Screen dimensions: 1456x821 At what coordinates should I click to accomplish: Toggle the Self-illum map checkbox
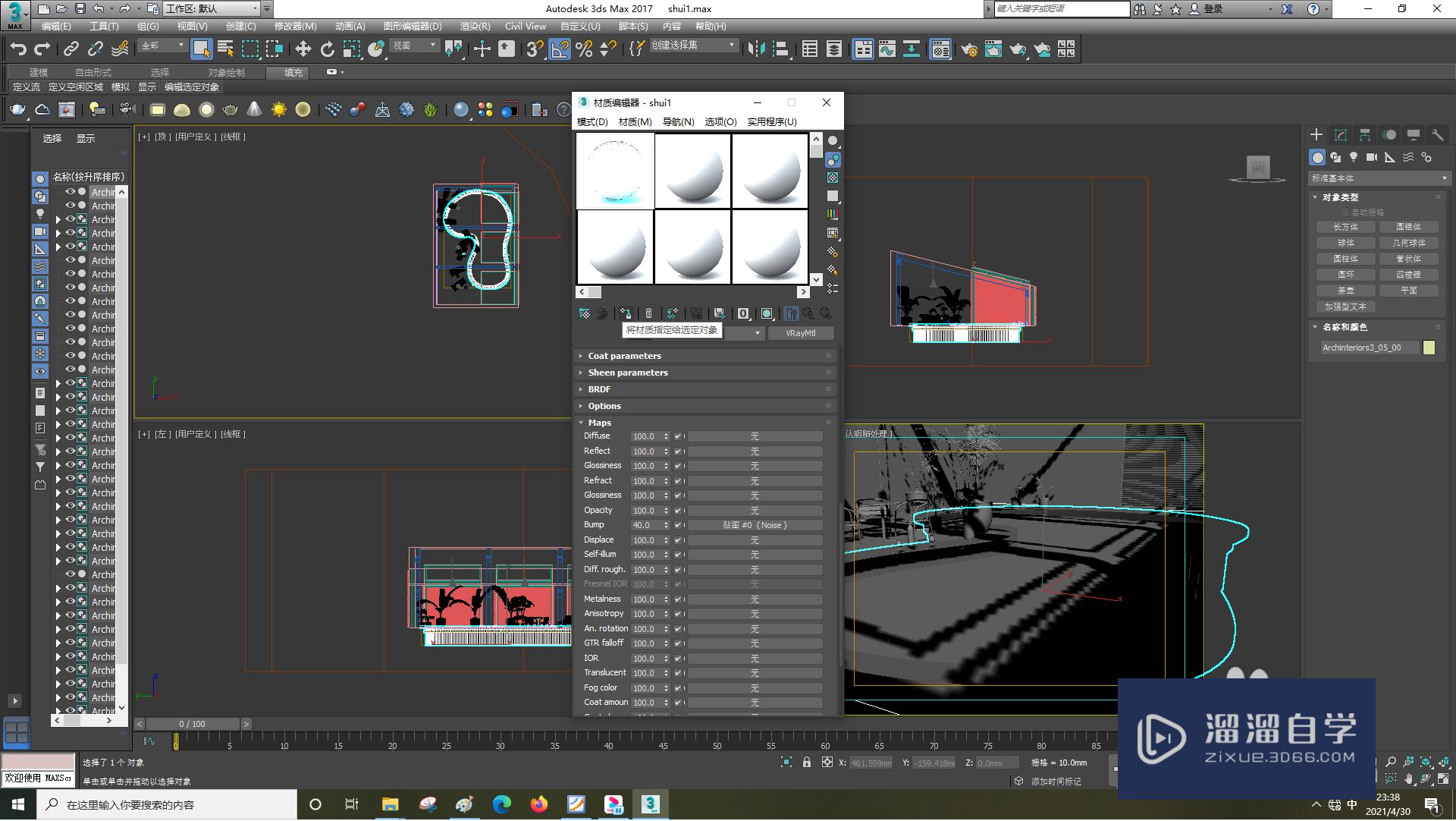pos(678,555)
